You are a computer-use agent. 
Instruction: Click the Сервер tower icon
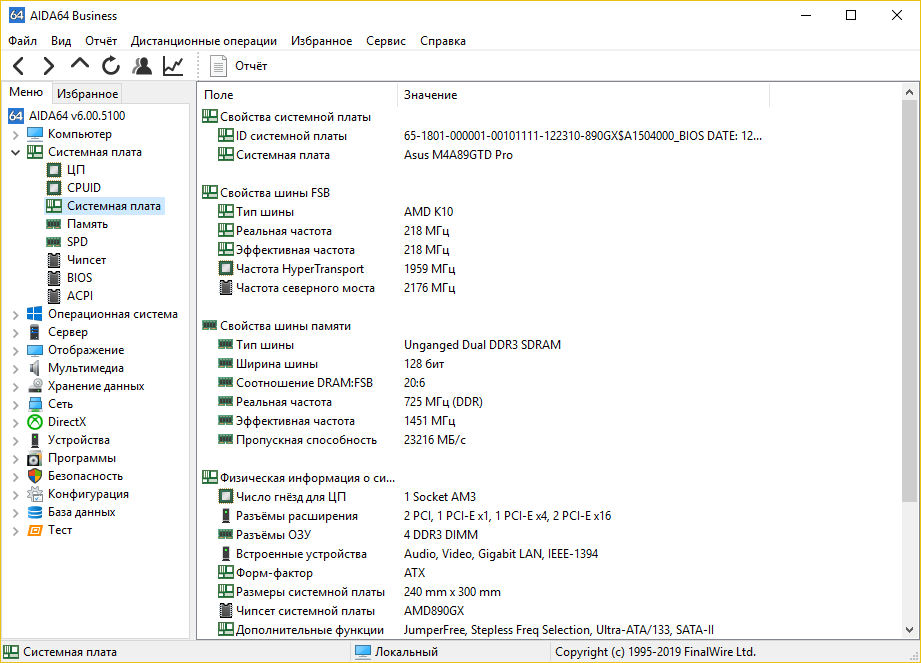[35, 332]
